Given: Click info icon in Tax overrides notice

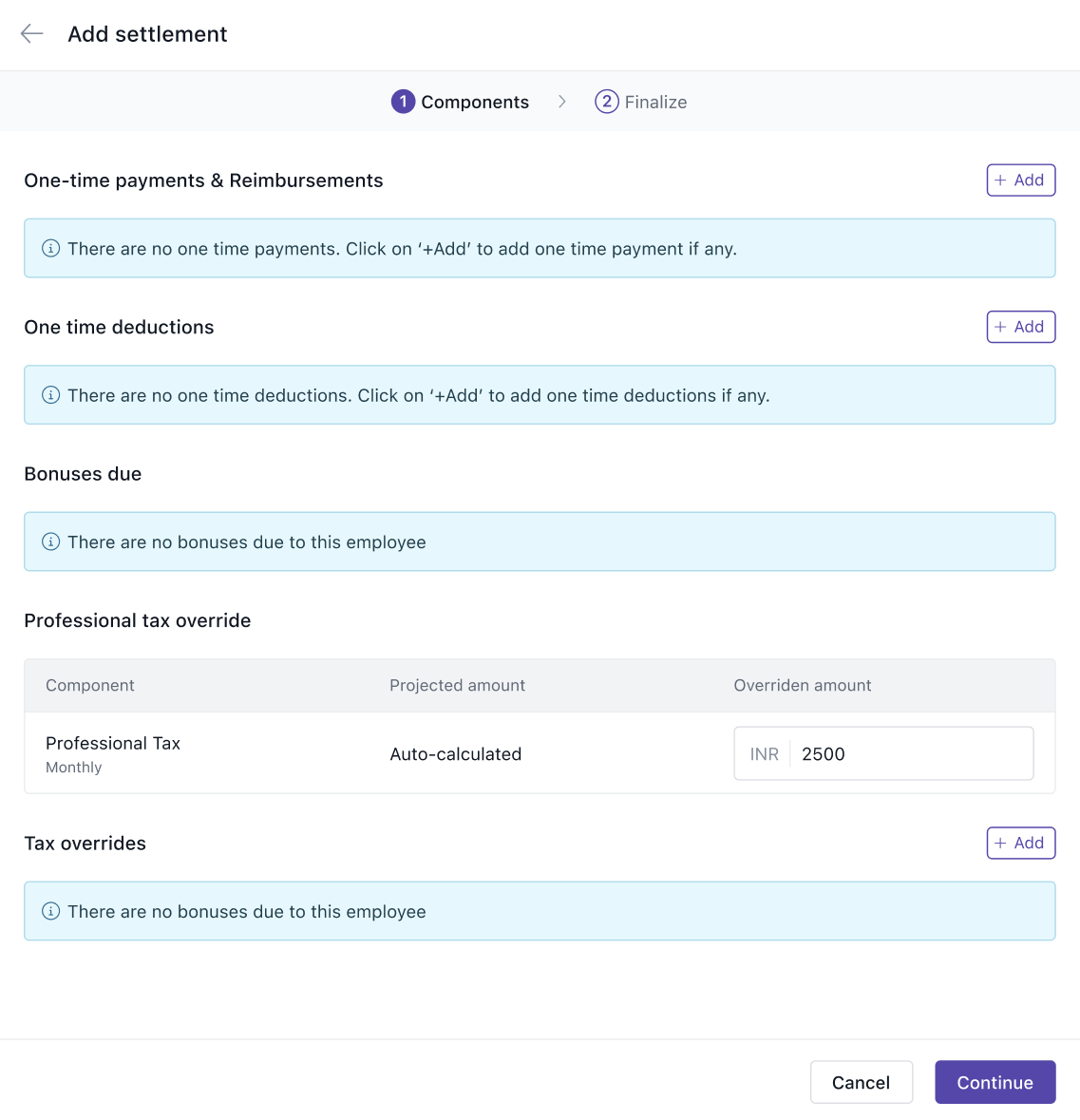Looking at the screenshot, I should (50, 911).
